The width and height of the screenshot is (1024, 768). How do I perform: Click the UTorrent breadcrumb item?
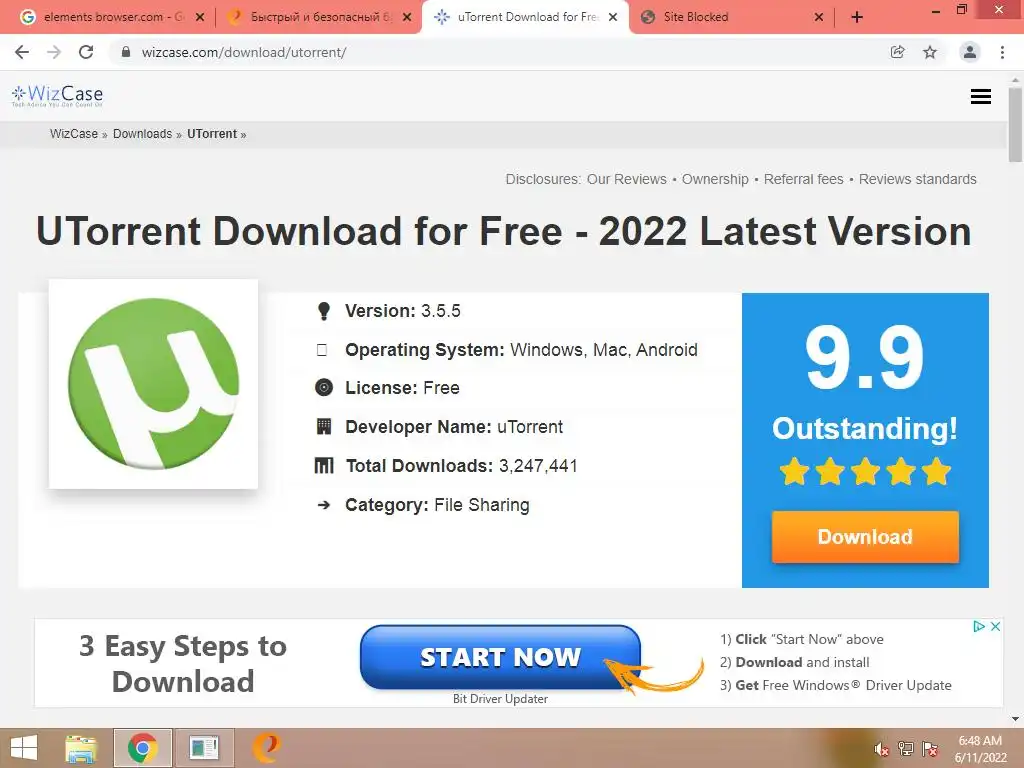point(212,134)
